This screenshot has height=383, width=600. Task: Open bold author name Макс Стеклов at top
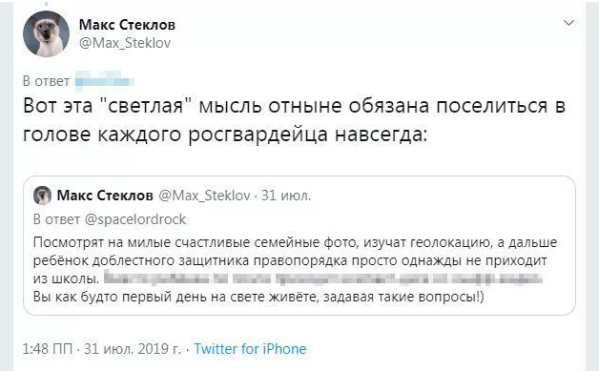point(127,25)
